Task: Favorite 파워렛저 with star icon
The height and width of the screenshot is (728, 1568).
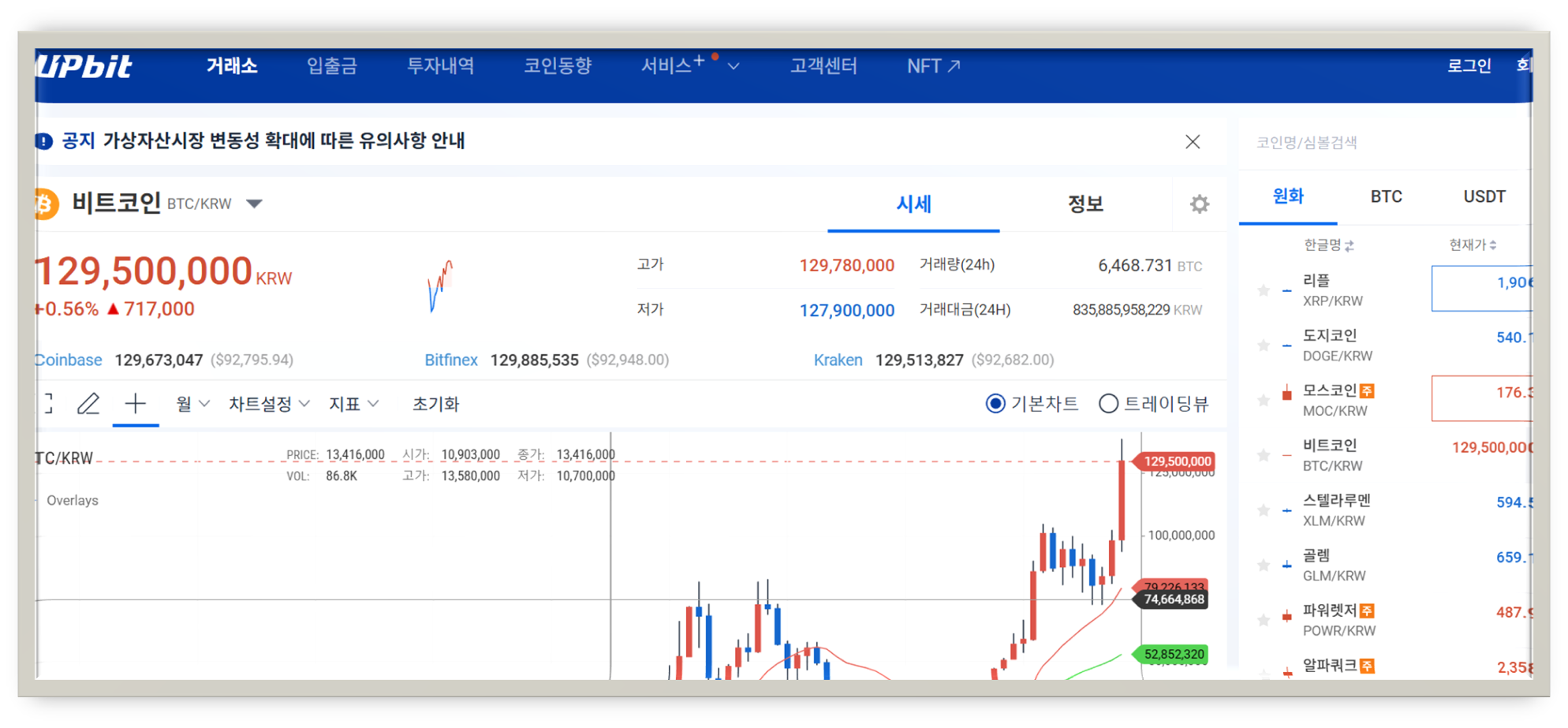Action: point(1264,620)
